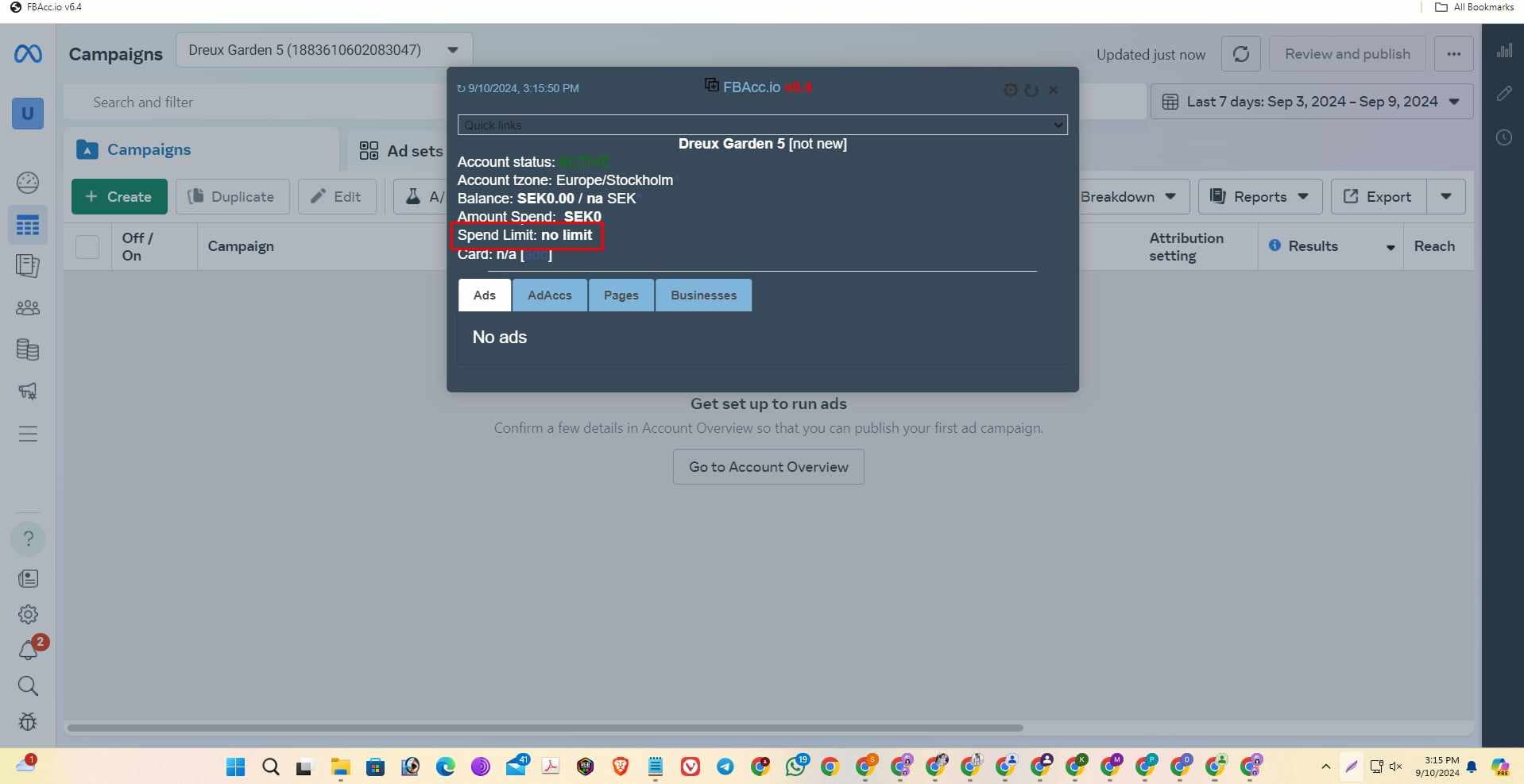Open the Ads Reporting documents icon
Image resolution: width=1524 pixels, height=784 pixels.
[28, 265]
